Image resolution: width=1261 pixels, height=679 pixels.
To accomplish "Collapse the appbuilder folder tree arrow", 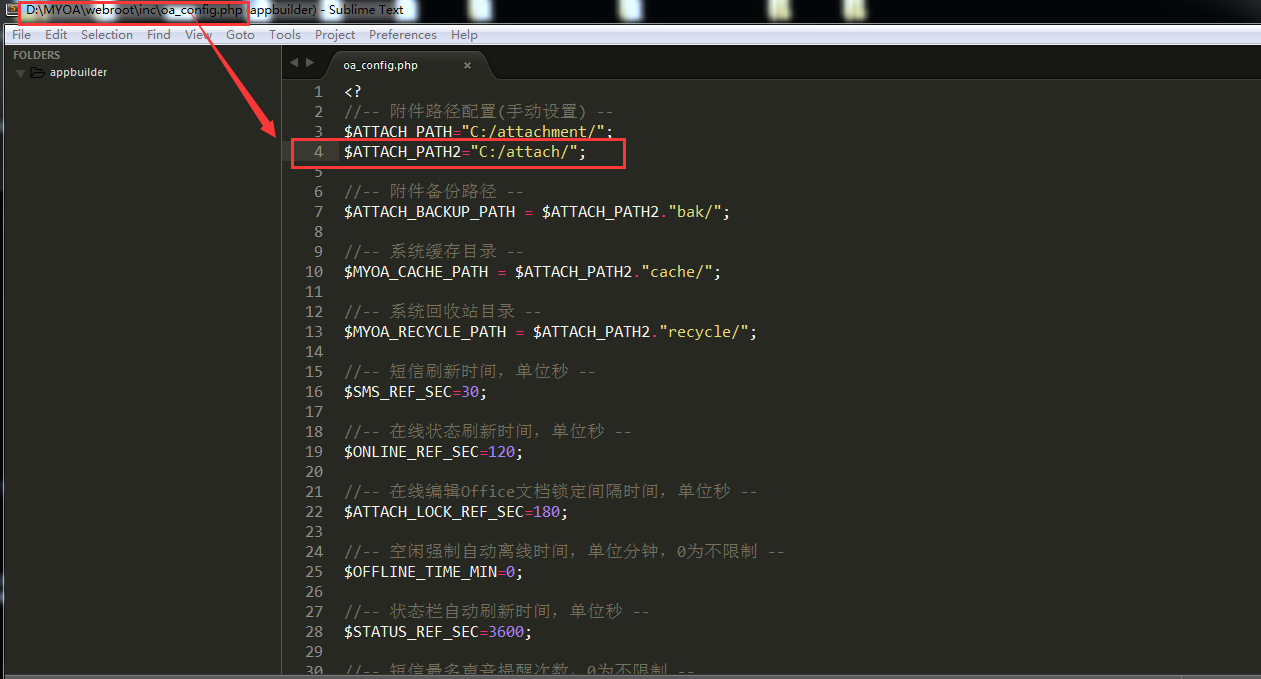I will pos(21,73).
